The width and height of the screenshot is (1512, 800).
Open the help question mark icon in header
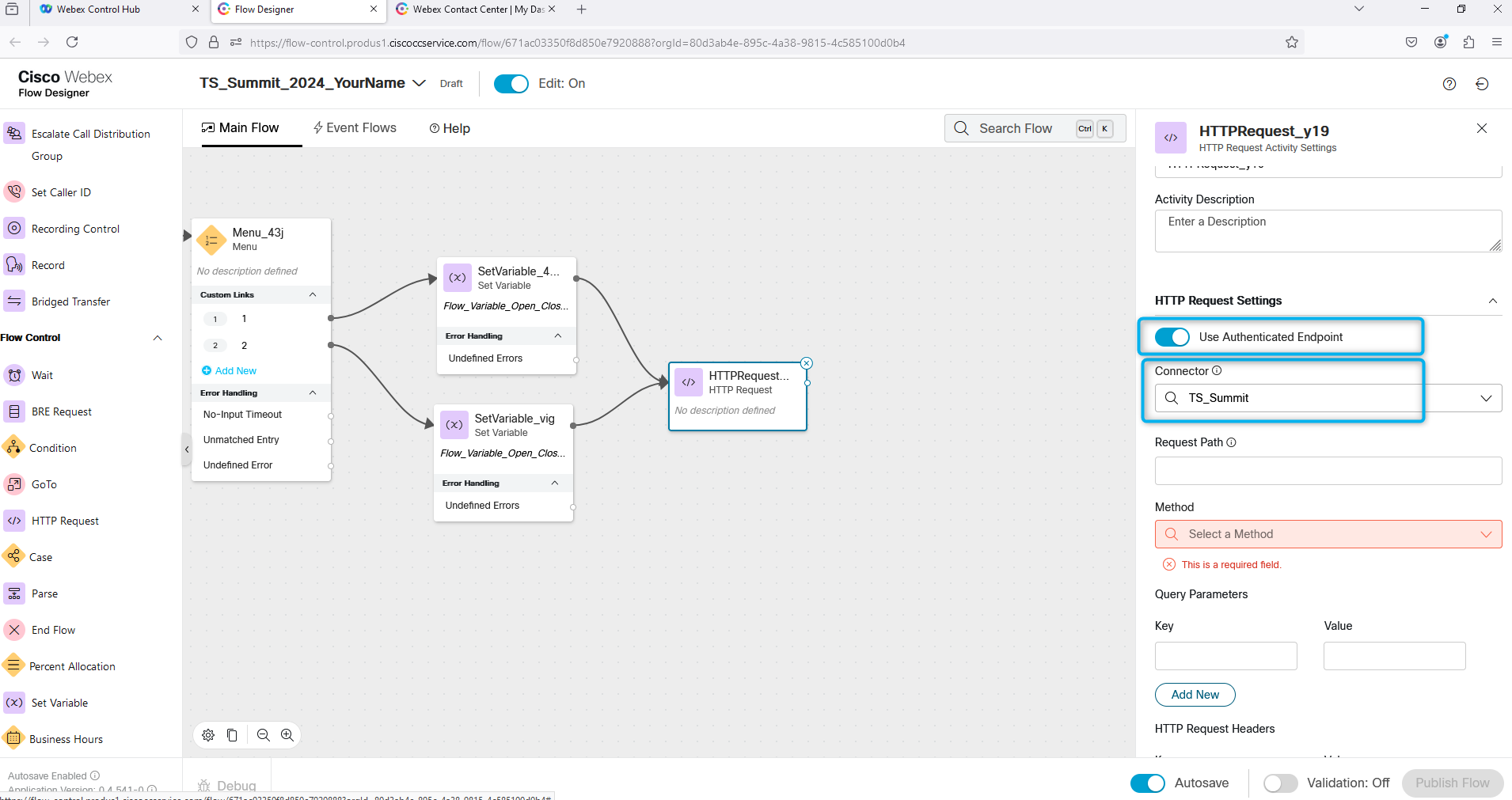(x=1449, y=84)
